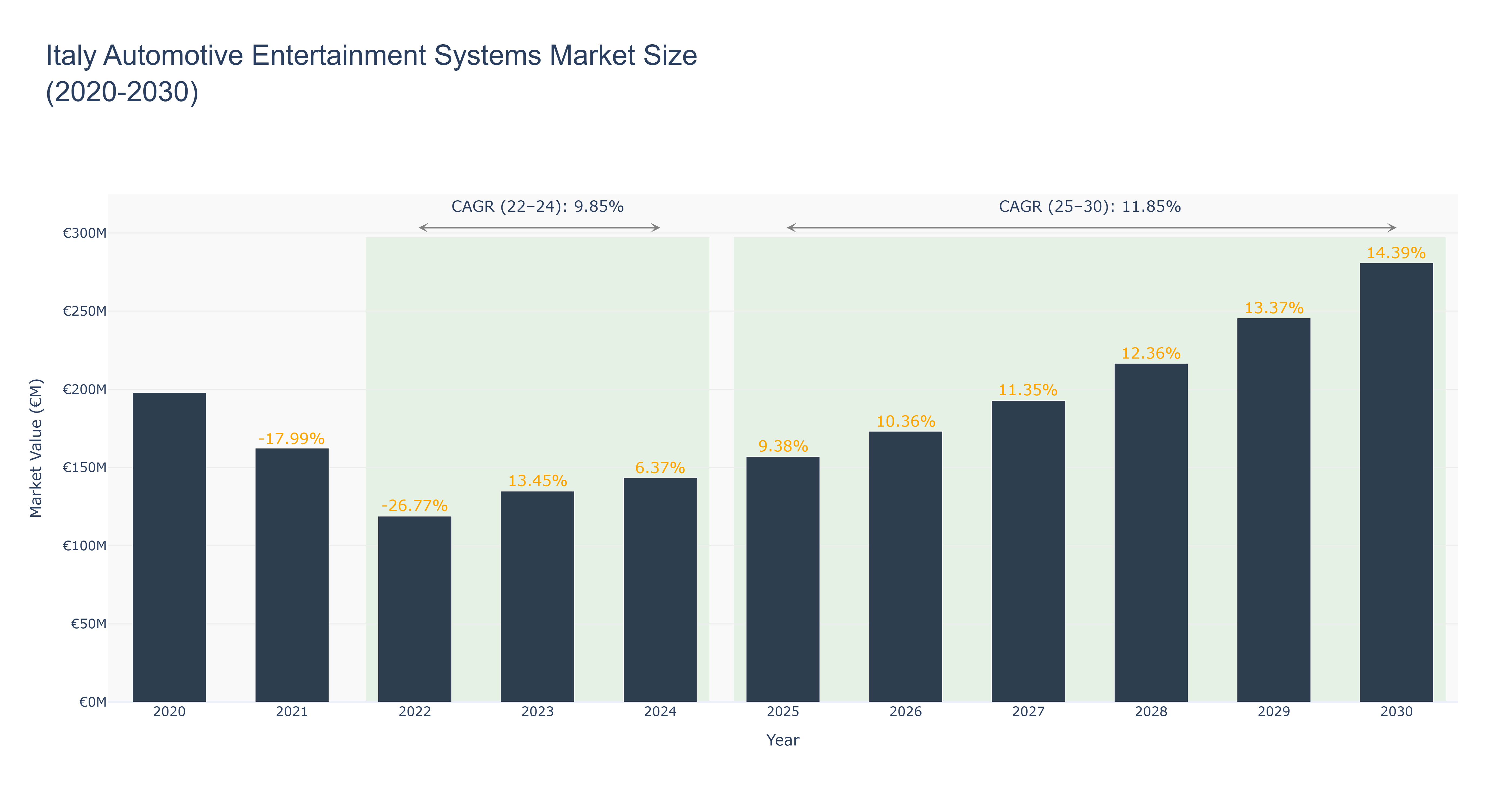Click the 2025 x-axis label
The width and height of the screenshot is (1512, 810).
pos(782,712)
